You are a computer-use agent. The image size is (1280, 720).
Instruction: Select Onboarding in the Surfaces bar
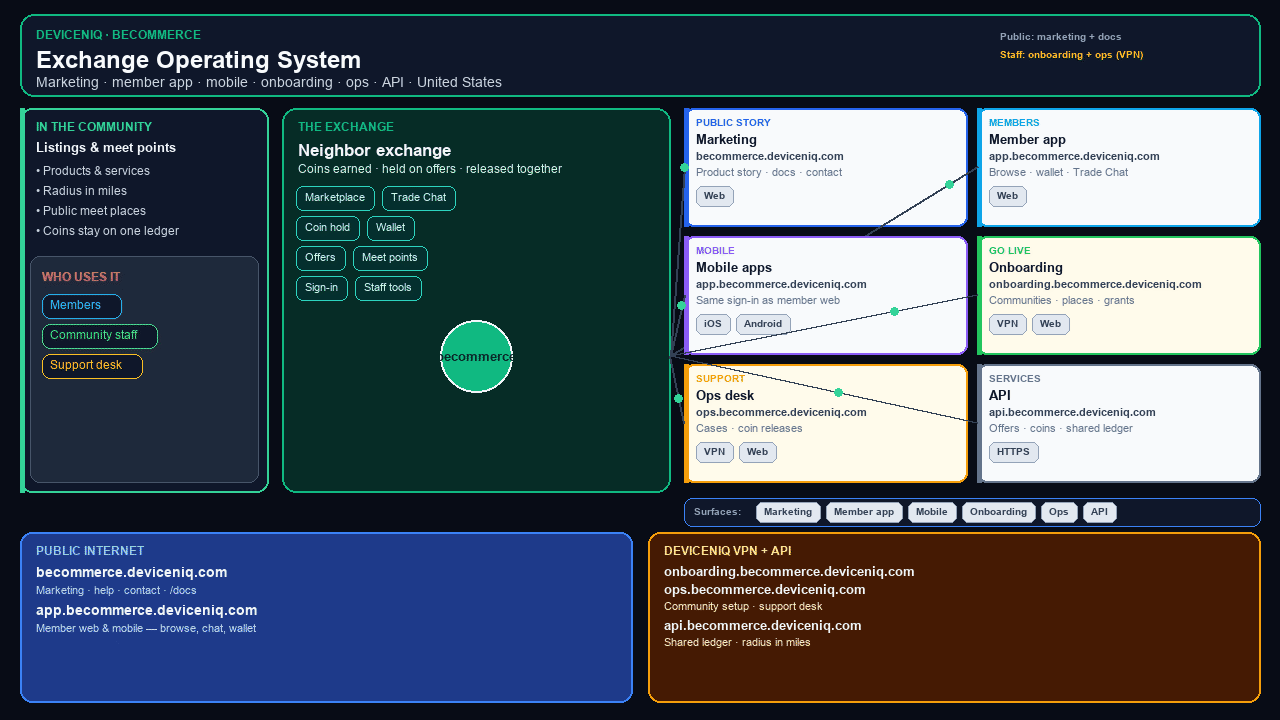[999, 512]
